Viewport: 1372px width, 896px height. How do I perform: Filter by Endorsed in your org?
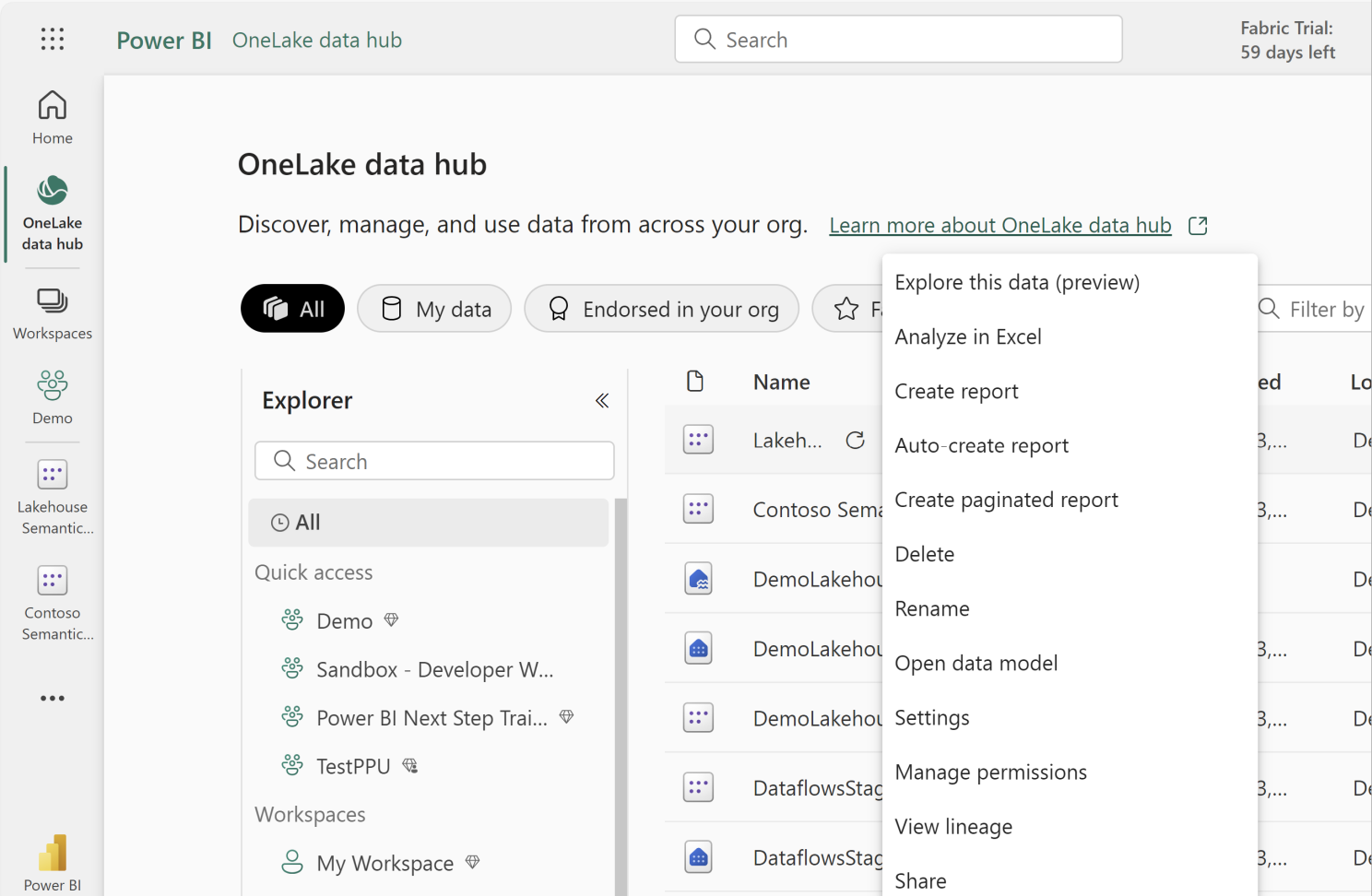point(661,309)
